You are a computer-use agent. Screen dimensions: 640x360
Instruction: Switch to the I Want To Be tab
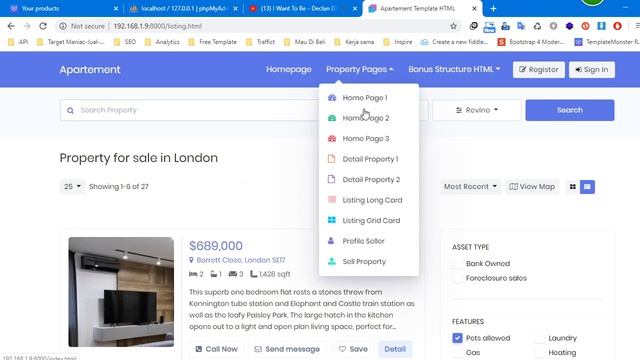pos(302,8)
